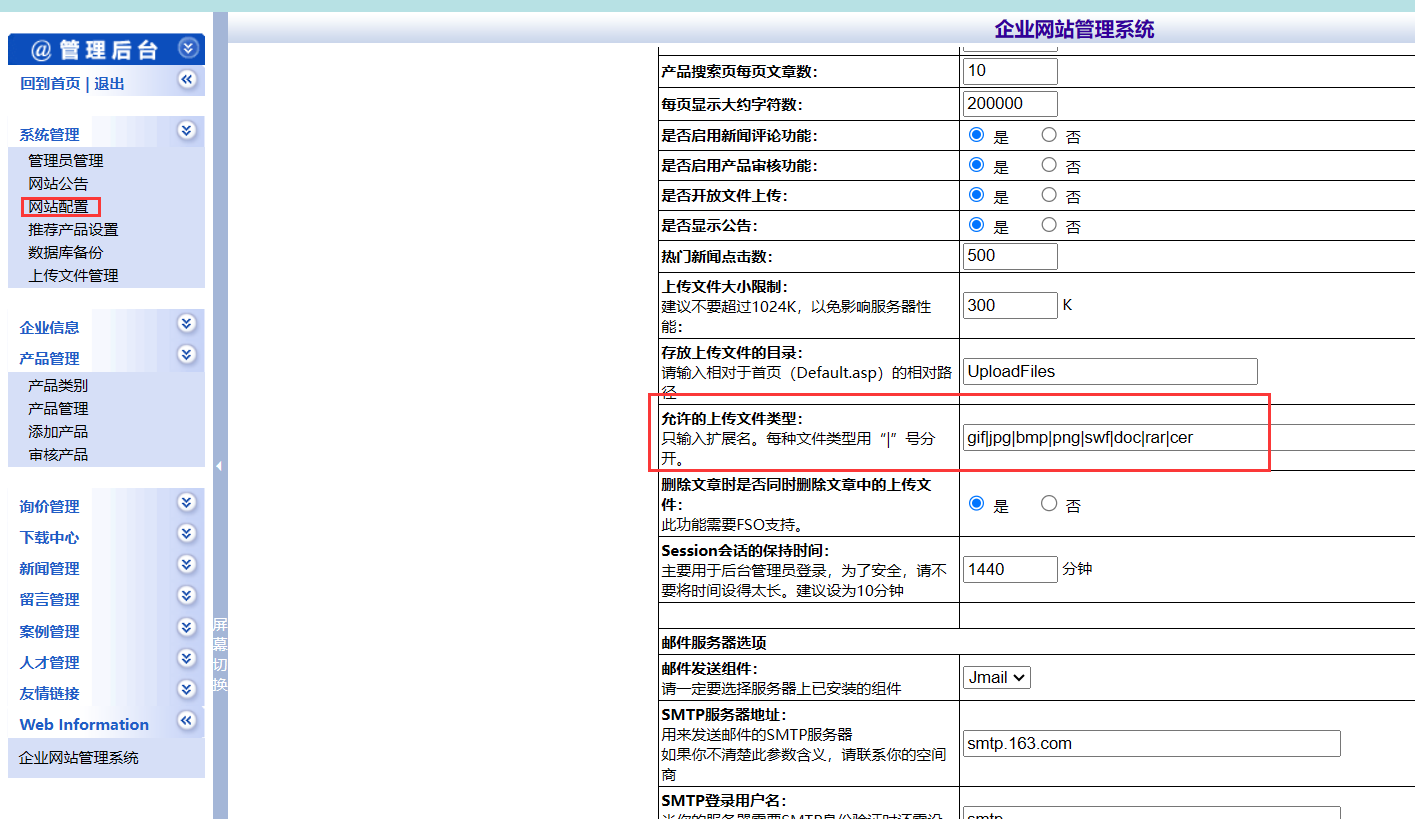Expand 下载中心 with its chevron icon

point(187,533)
